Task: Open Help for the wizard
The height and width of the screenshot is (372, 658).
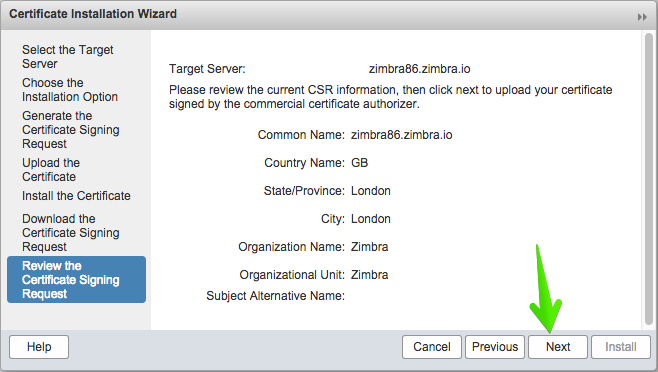Action: point(39,347)
